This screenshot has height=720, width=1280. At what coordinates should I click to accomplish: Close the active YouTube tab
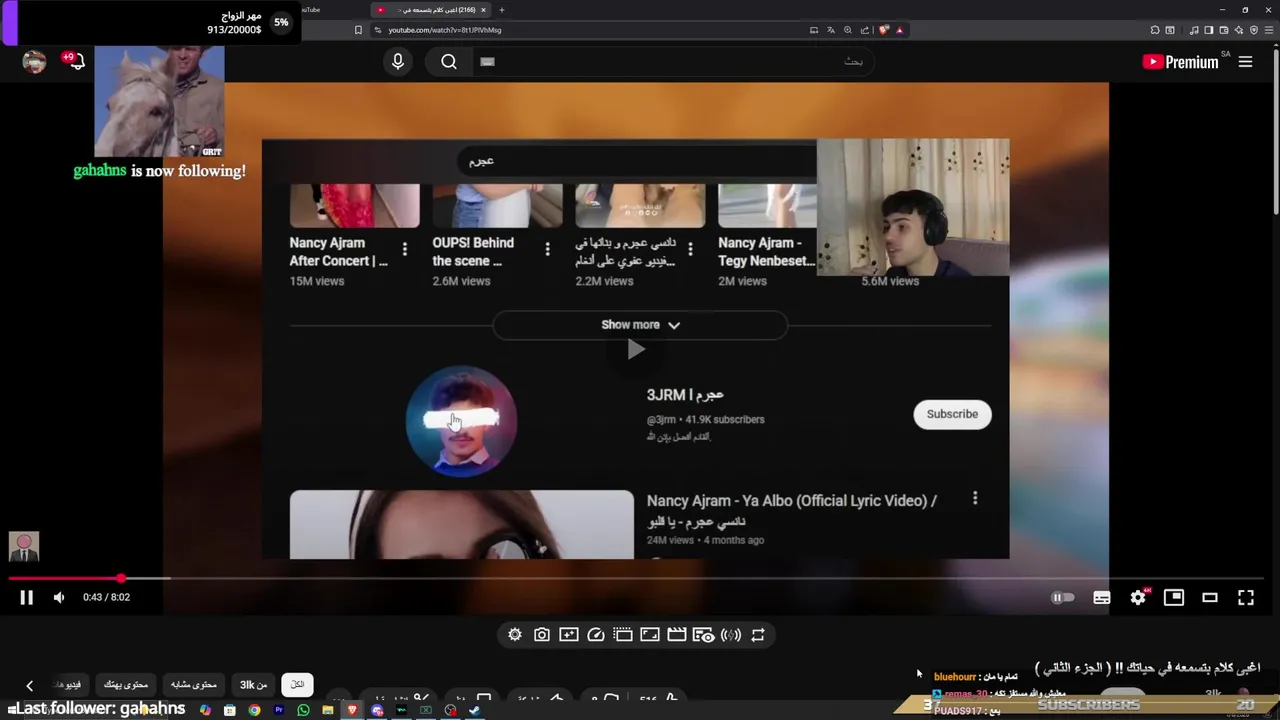click(483, 10)
